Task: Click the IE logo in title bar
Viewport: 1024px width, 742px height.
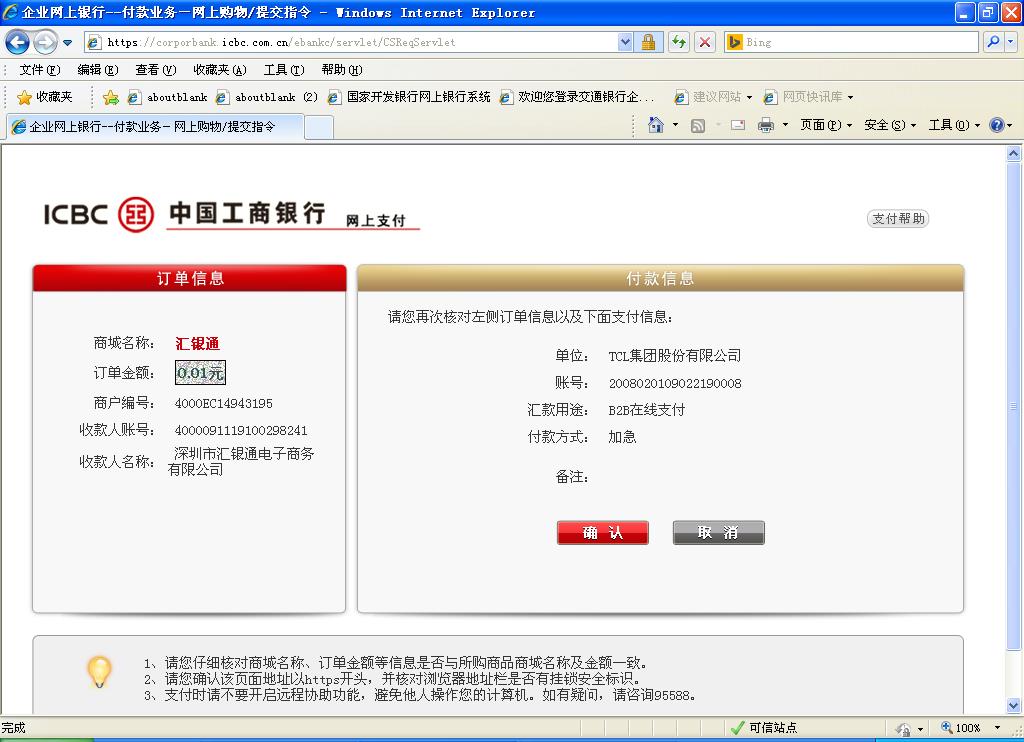Action: click(x=10, y=12)
